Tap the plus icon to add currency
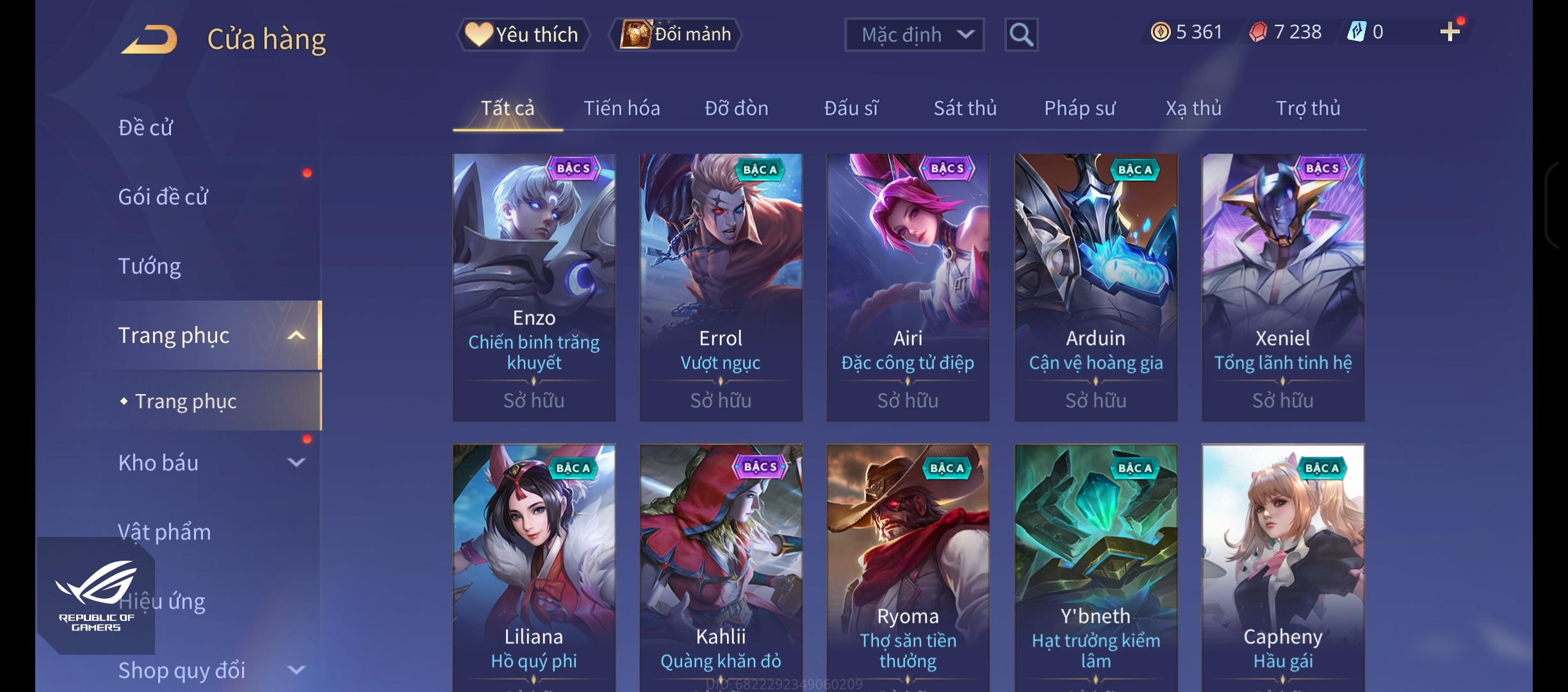This screenshot has height=692, width=1568. 1450,31
